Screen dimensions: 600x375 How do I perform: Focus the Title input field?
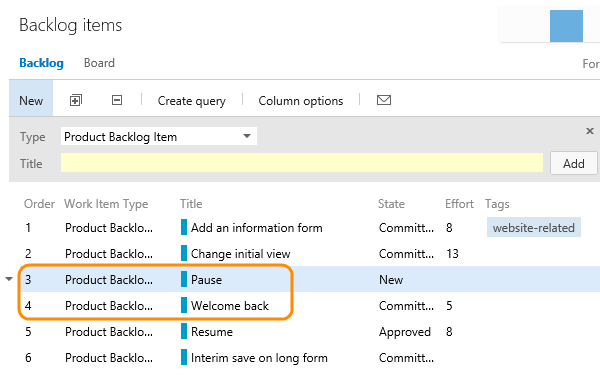(302, 163)
